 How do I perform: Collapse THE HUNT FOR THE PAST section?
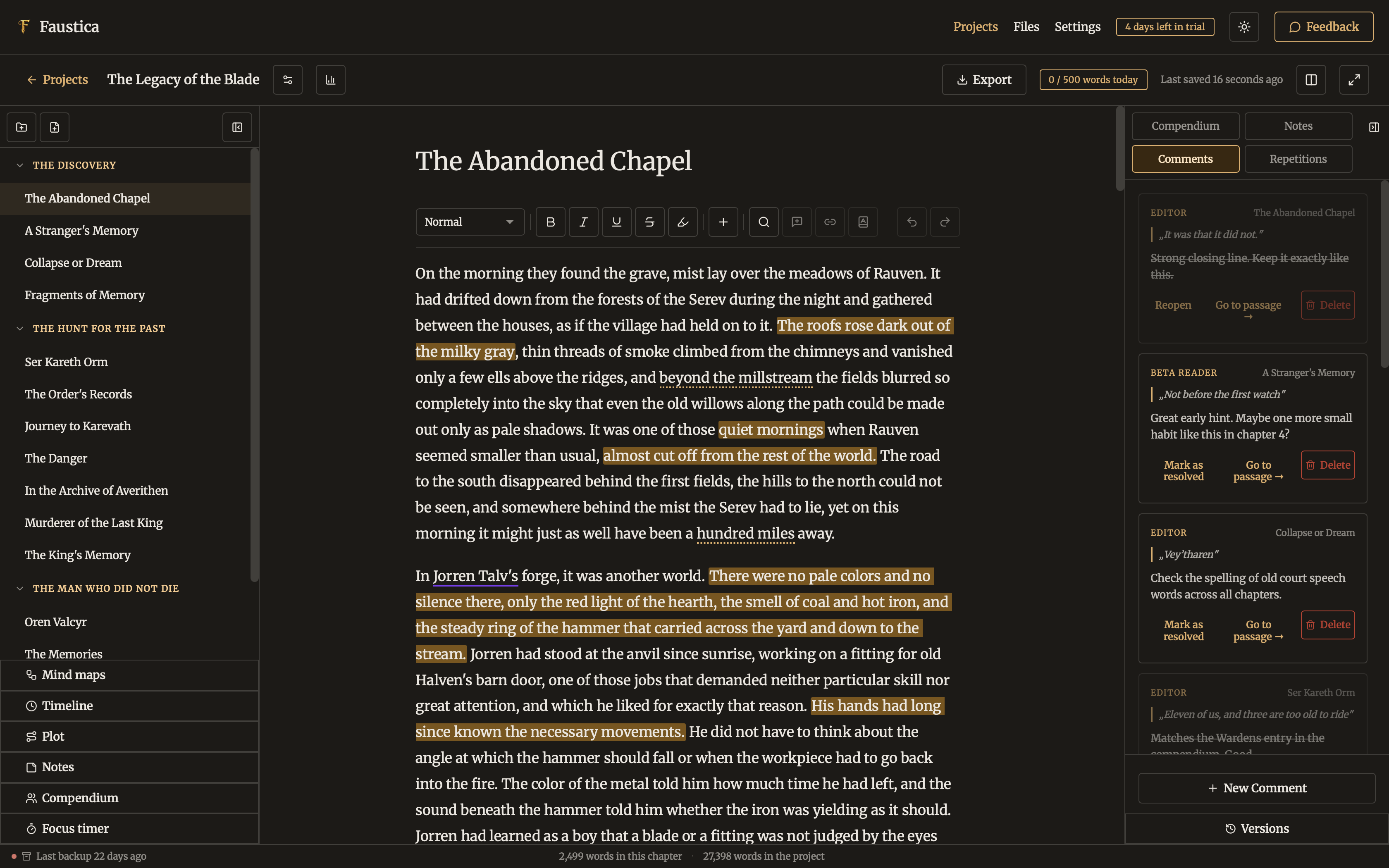tap(20, 328)
